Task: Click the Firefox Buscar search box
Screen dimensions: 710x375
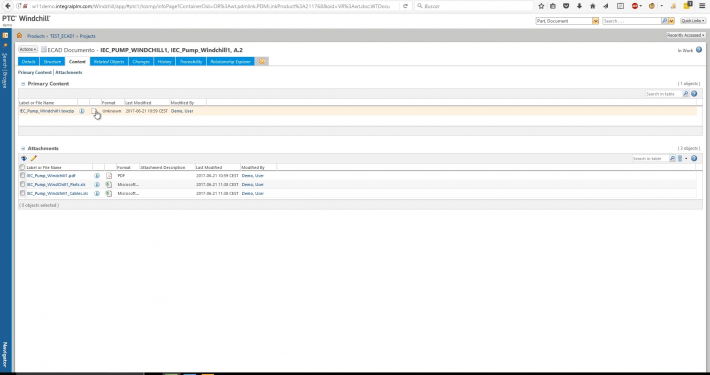Action: pos(473,6)
